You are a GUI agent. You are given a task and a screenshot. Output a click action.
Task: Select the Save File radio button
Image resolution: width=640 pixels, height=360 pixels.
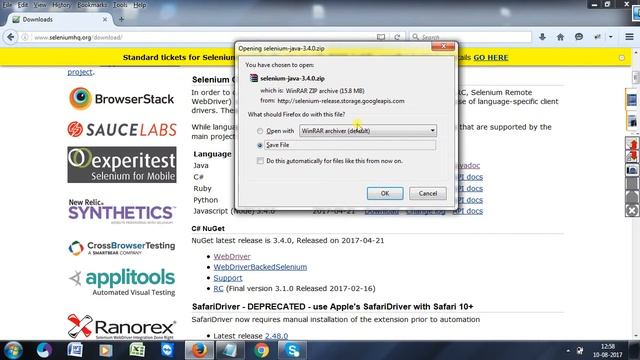260,145
